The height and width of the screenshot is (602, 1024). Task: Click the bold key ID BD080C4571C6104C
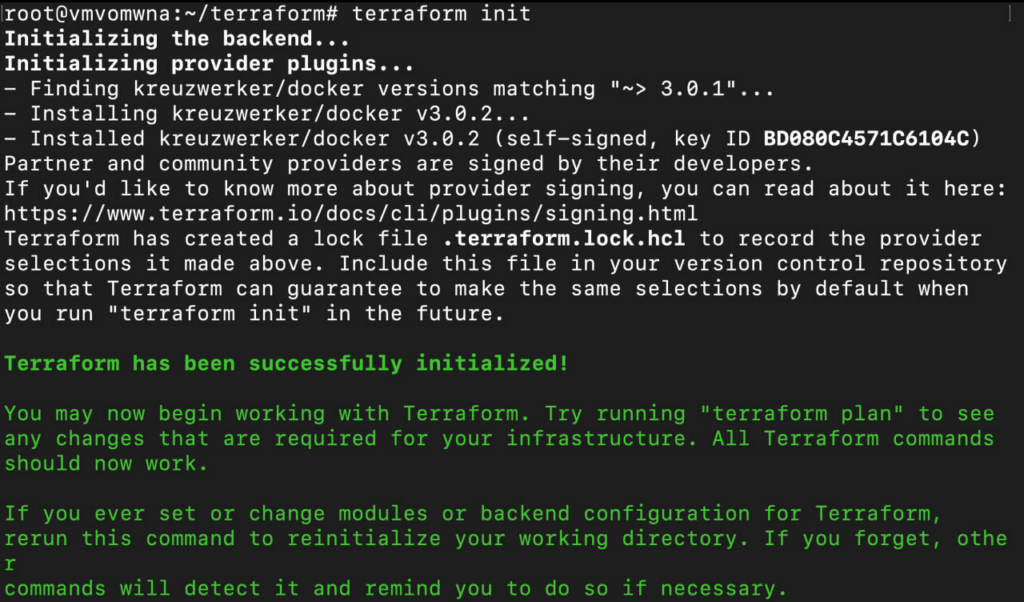click(x=866, y=138)
